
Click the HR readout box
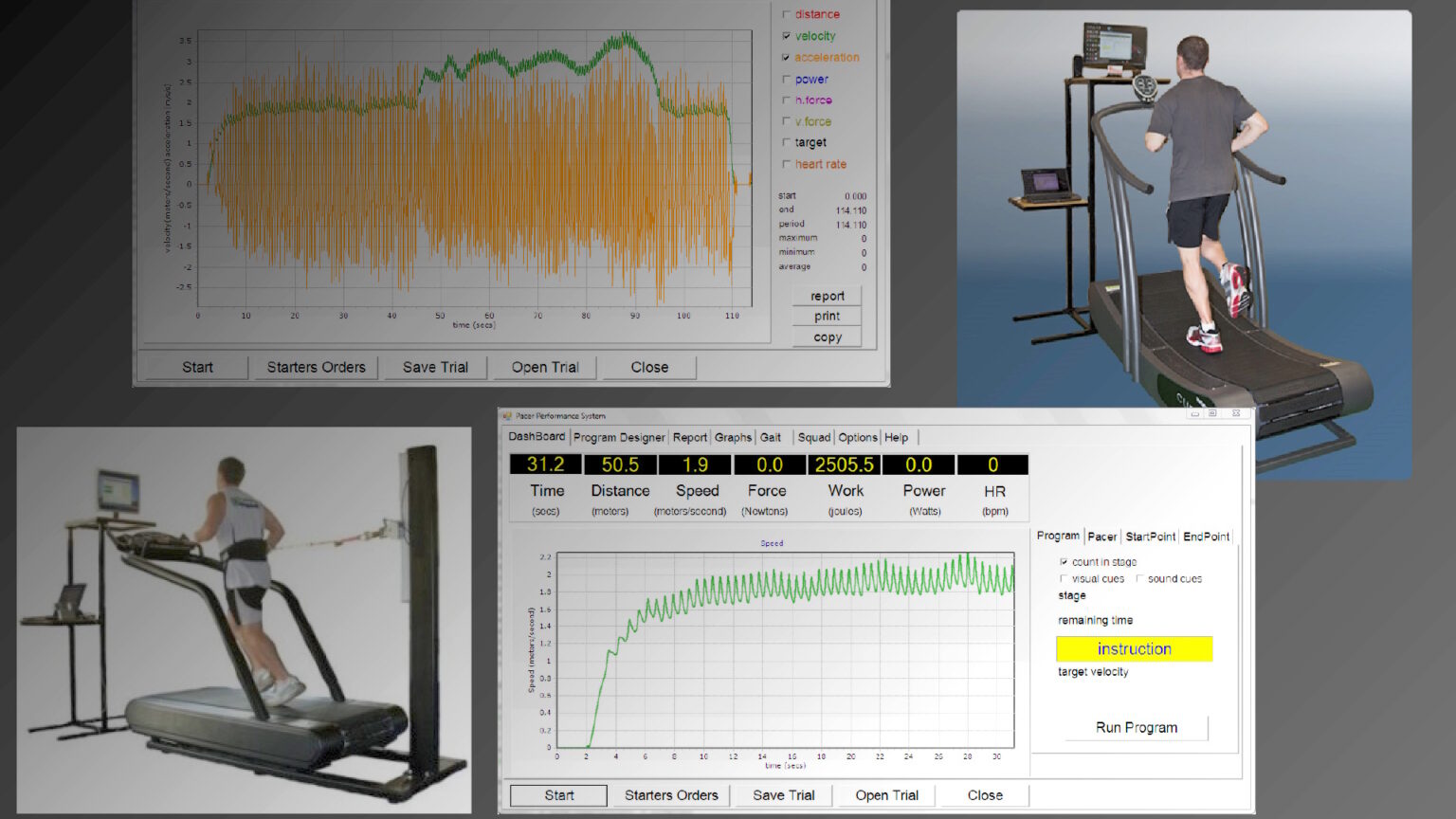pyautogui.click(x=992, y=464)
